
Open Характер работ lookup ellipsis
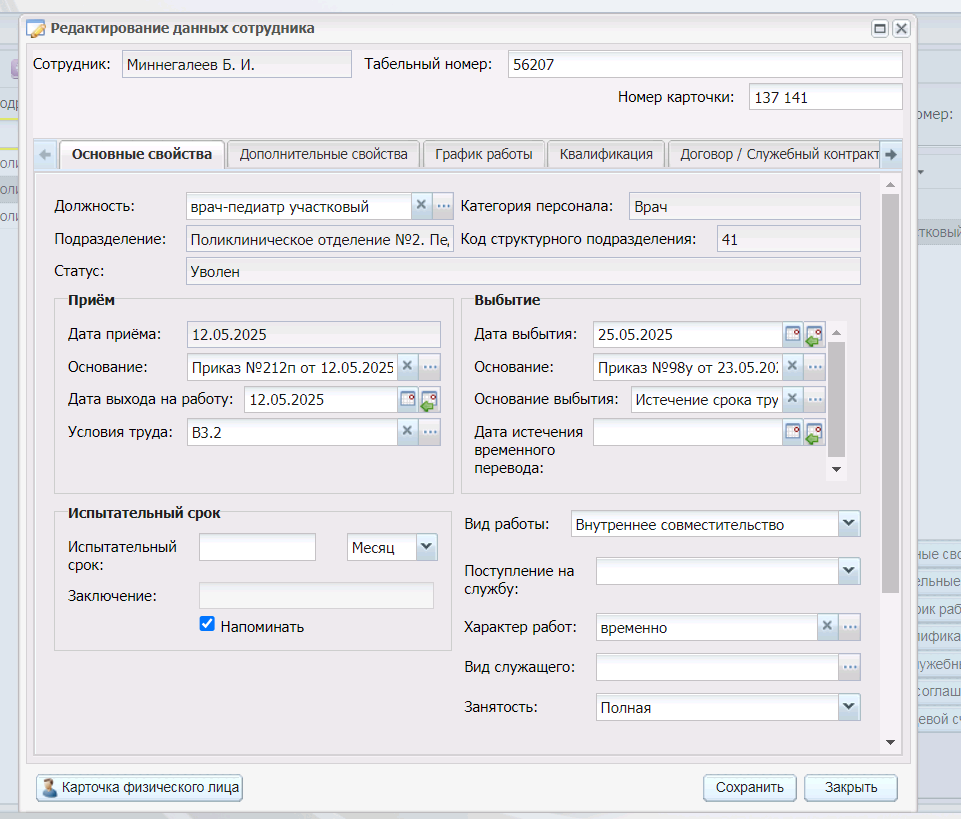[850, 627]
